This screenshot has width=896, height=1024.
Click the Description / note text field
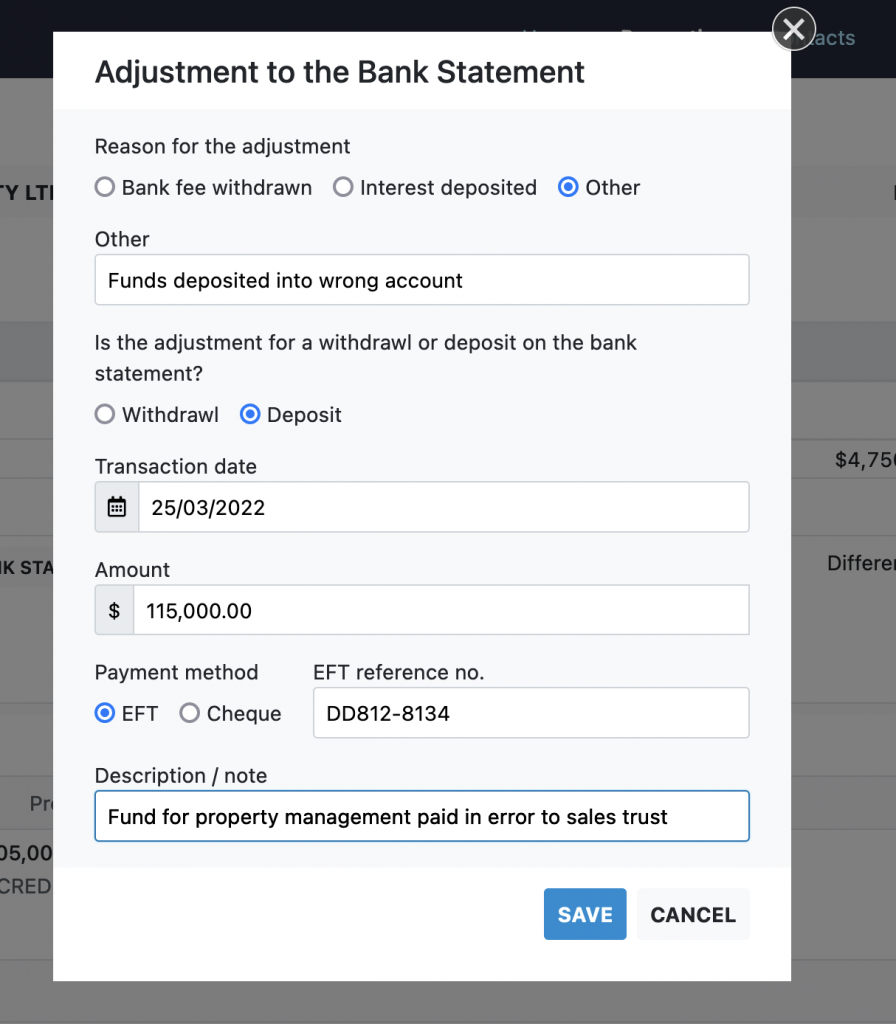coord(421,817)
